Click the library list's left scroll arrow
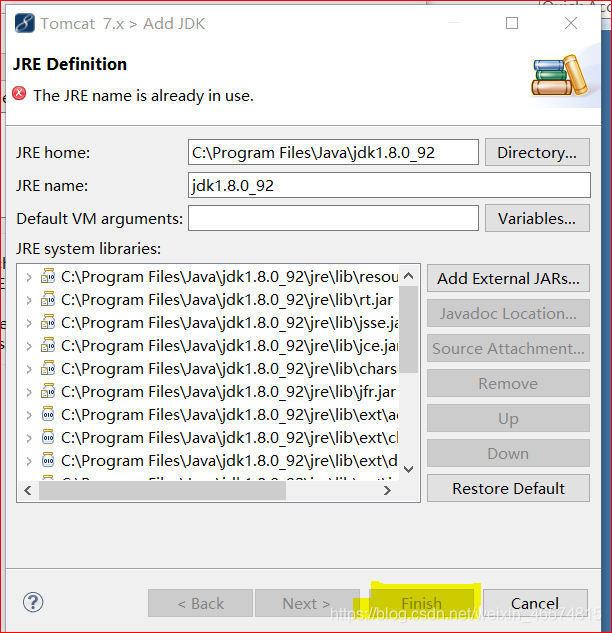The image size is (612, 633). [27, 490]
